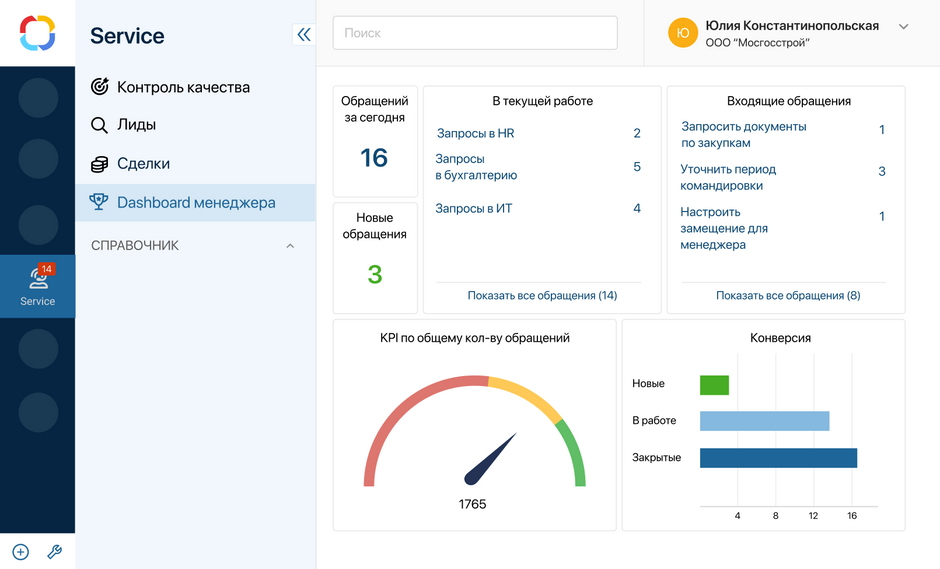Open Уточнить период командировки request

click(728, 177)
